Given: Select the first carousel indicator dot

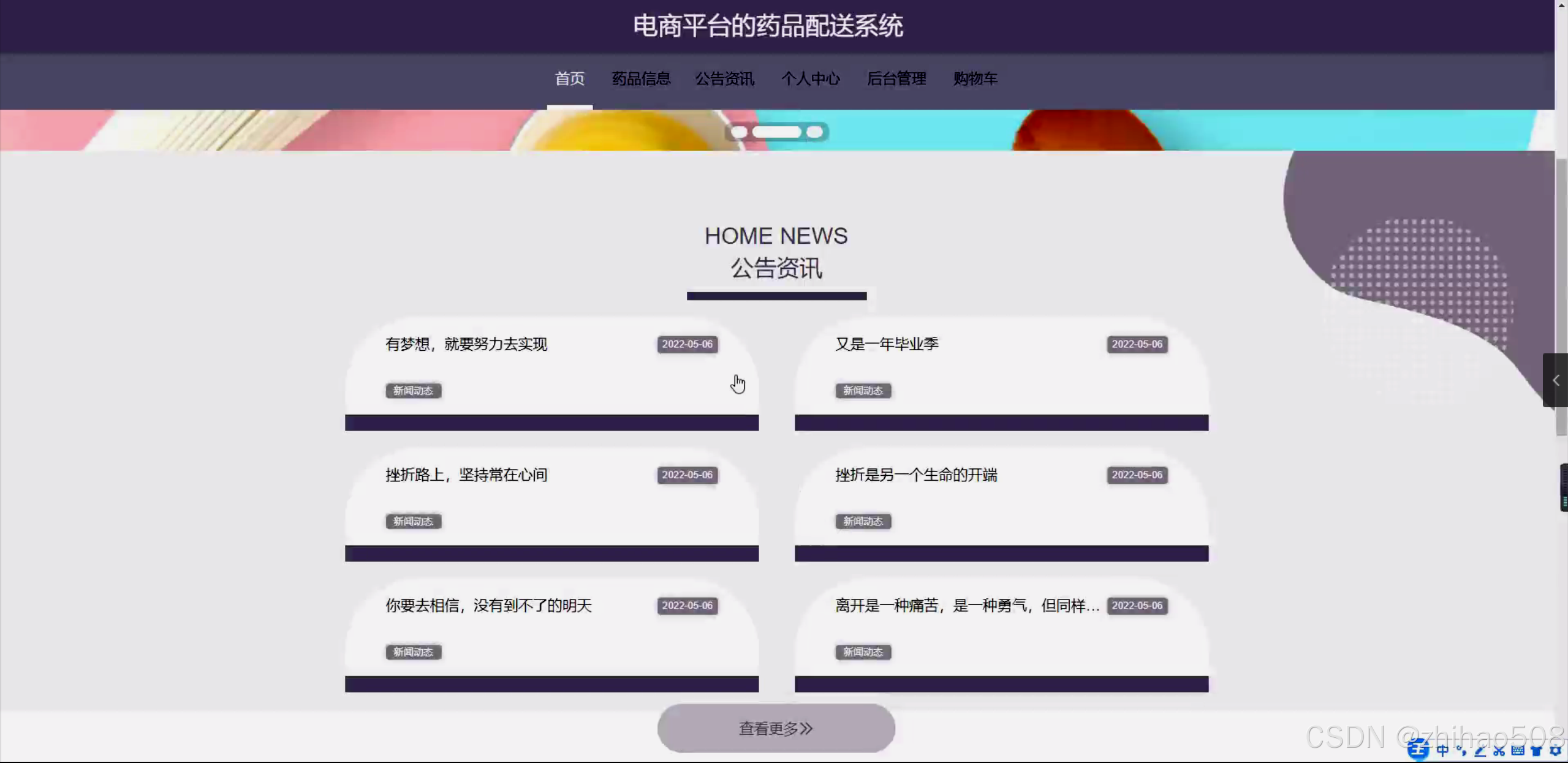Looking at the screenshot, I should pos(739,132).
